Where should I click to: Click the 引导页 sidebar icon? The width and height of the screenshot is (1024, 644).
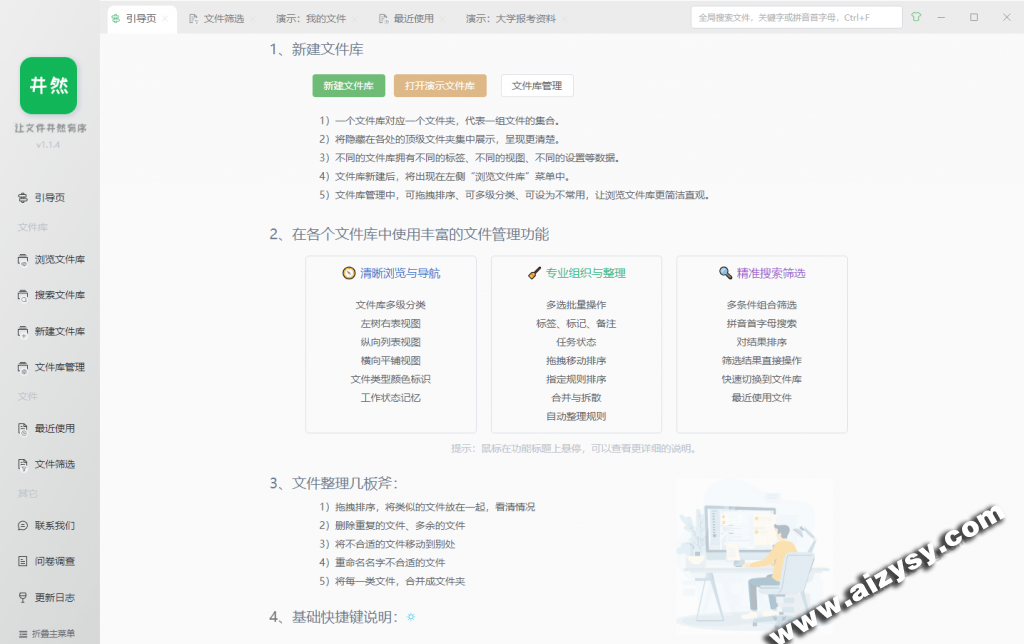(x=23, y=198)
